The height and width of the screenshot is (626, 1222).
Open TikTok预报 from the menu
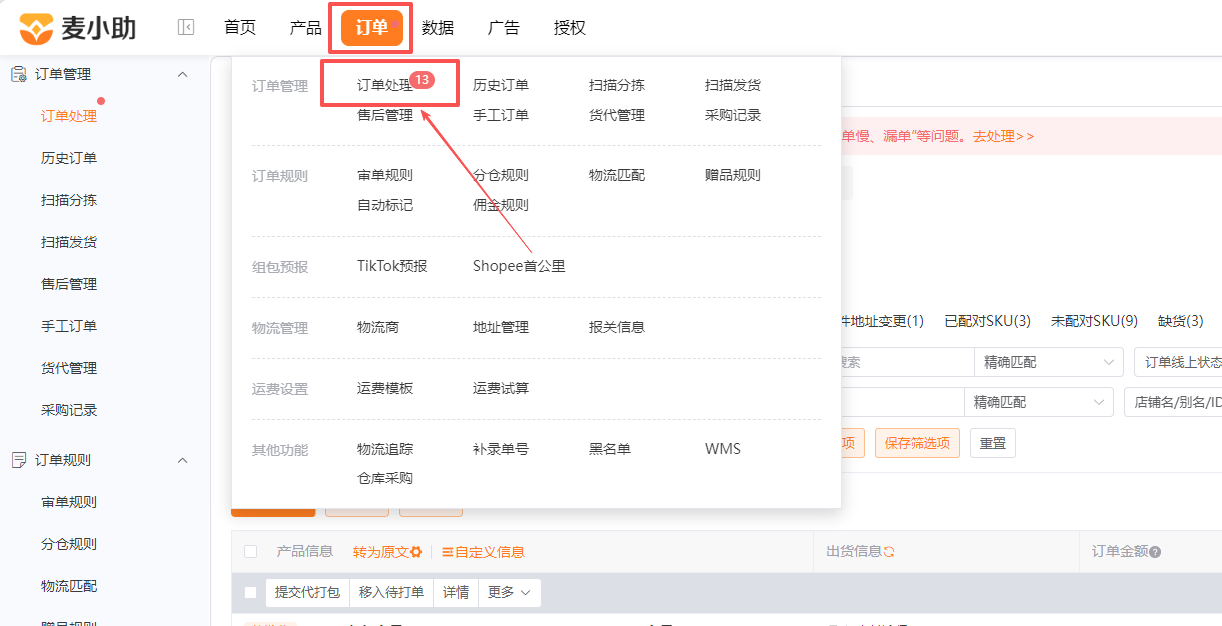pyautogui.click(x=392, y=266)
